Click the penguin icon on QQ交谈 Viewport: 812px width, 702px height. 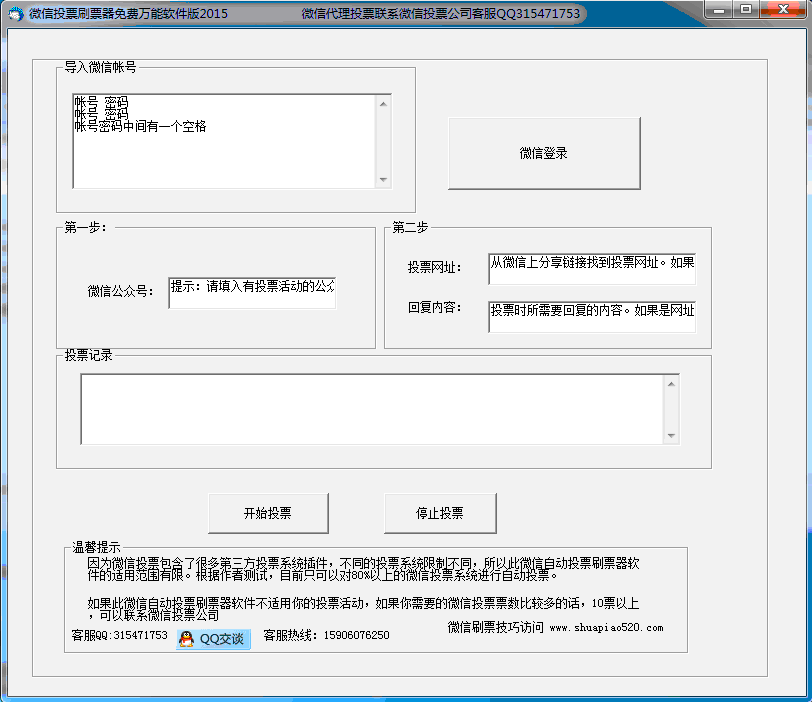186,639
